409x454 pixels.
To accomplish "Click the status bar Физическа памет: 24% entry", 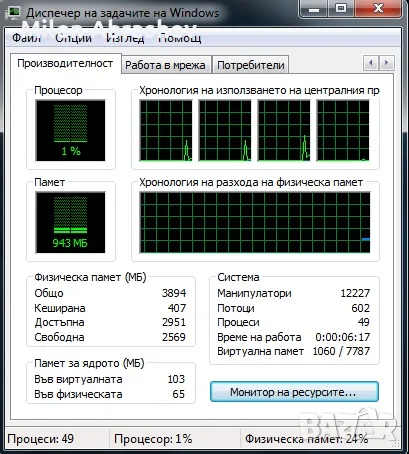I will pos(307,439).
